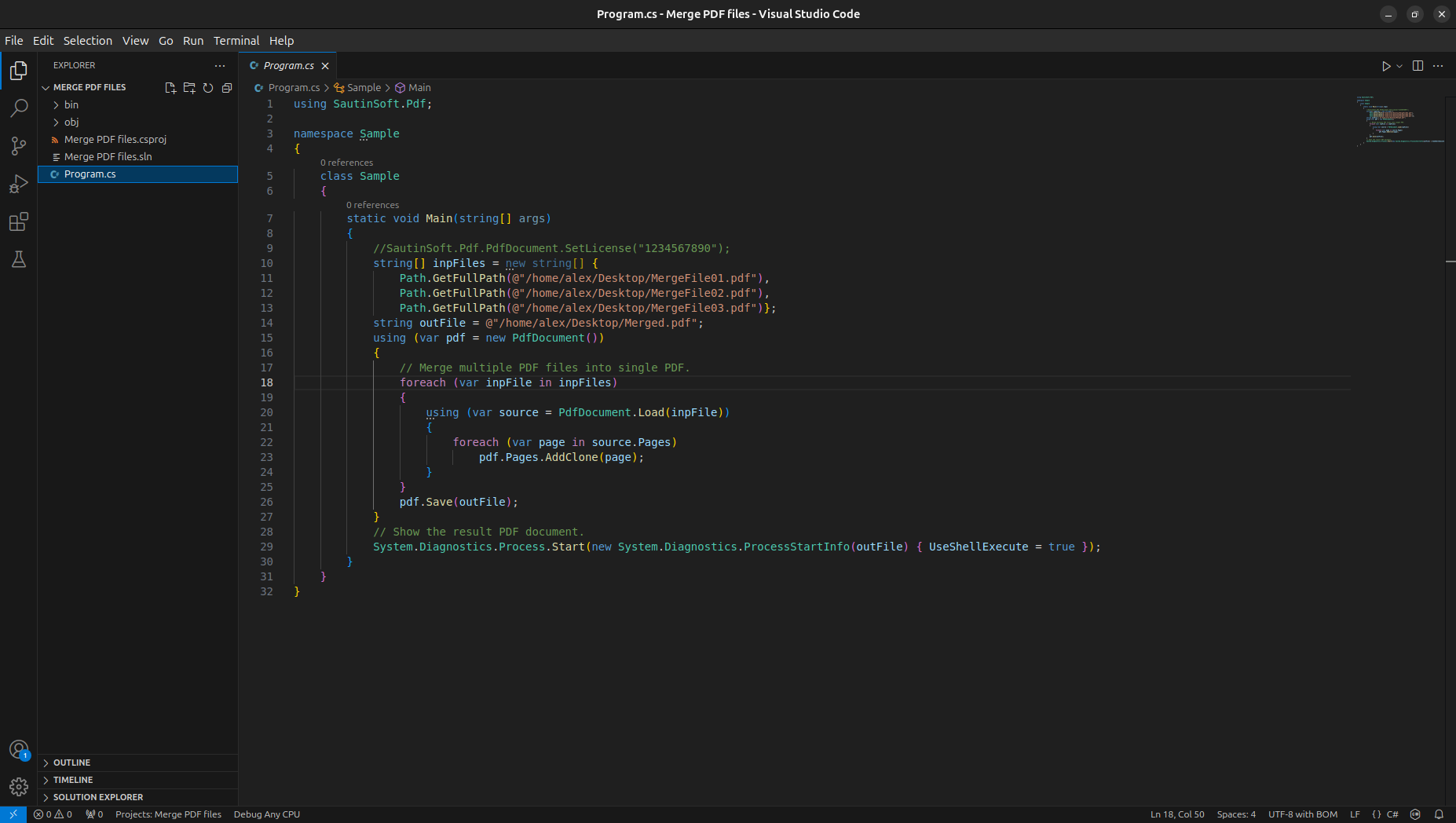Screen dimensions: 1456x823
Task: Click Projects: Merge PDF files status item
Action: 168,814
